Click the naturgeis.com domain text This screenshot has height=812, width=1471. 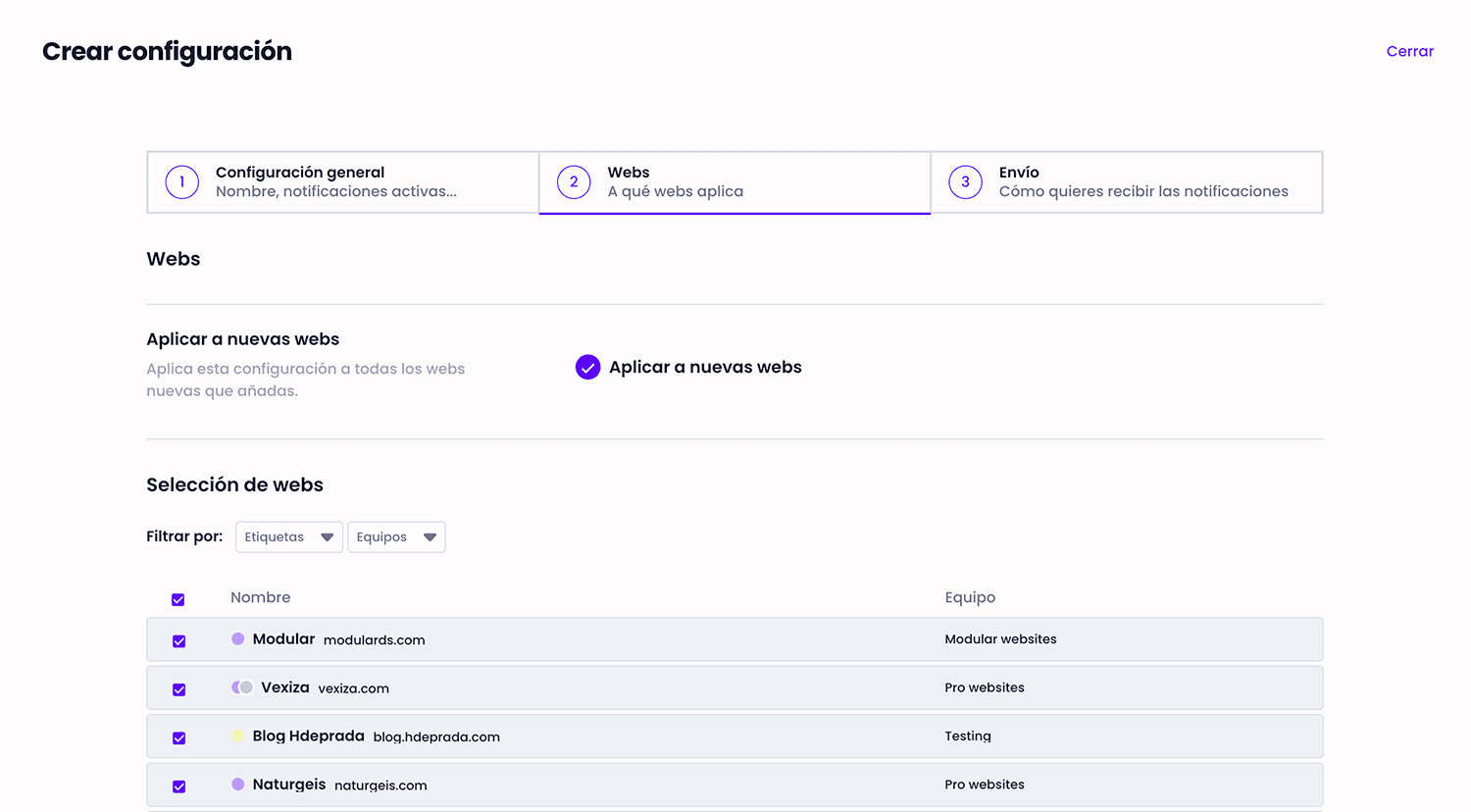[x=380, y=786]
